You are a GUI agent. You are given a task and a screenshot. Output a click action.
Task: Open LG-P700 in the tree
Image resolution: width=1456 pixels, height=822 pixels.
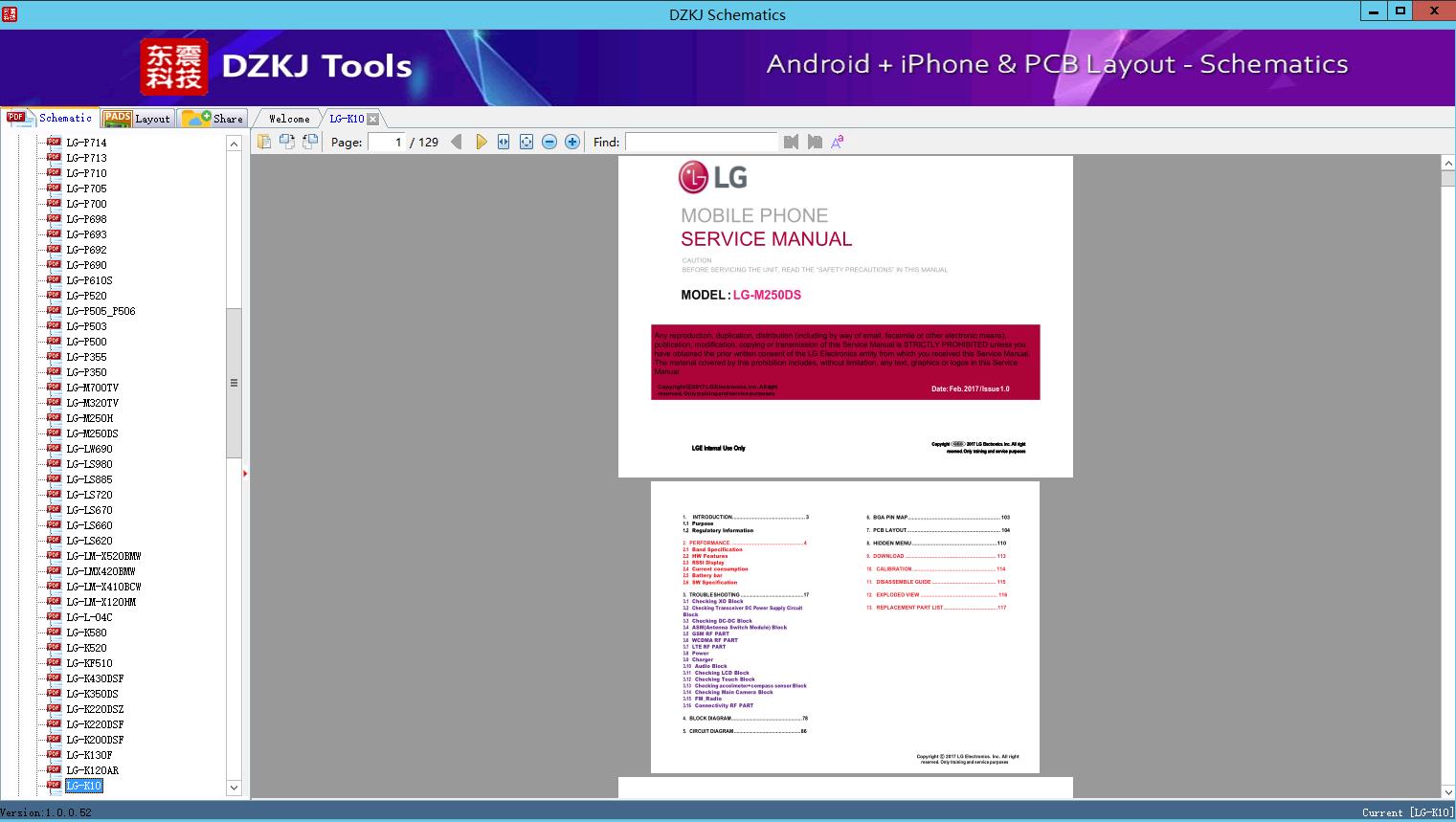(86, 204)
